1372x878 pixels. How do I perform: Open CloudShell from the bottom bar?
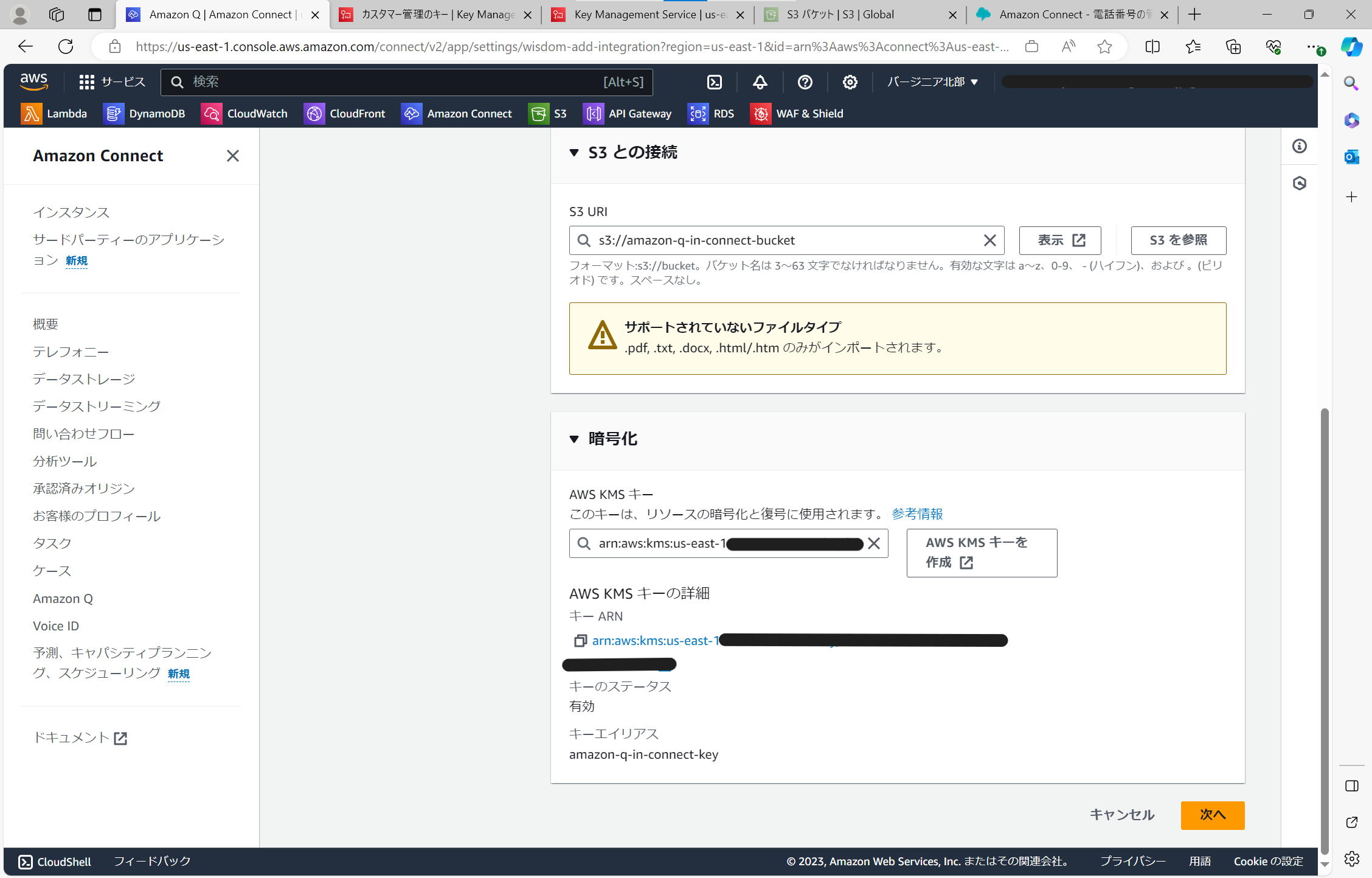pos(54,861)
